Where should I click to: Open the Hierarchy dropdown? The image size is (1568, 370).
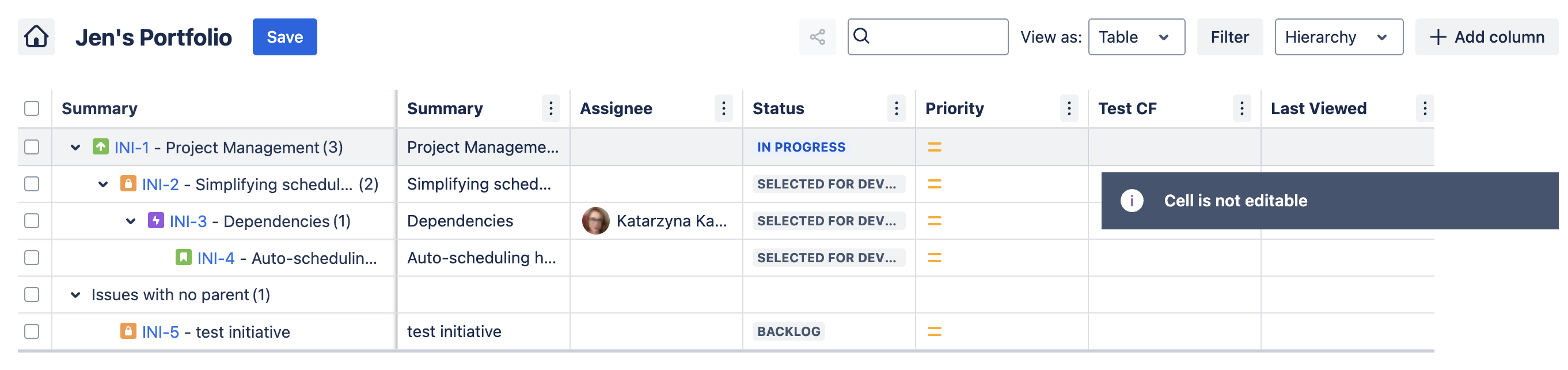(1338, 37)
